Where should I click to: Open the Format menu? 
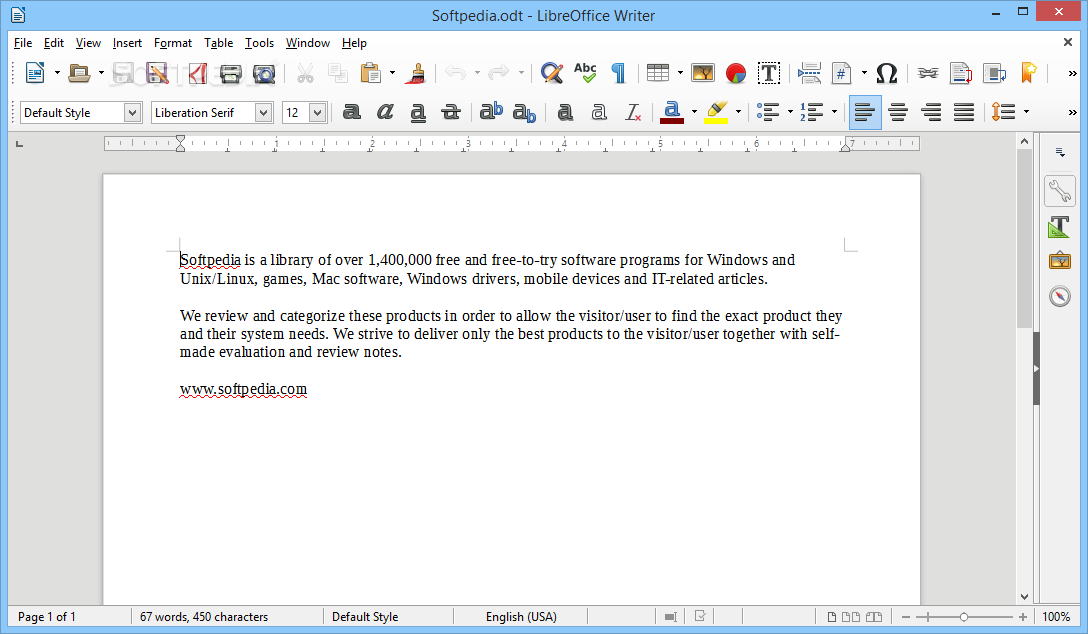click(173, 43)
